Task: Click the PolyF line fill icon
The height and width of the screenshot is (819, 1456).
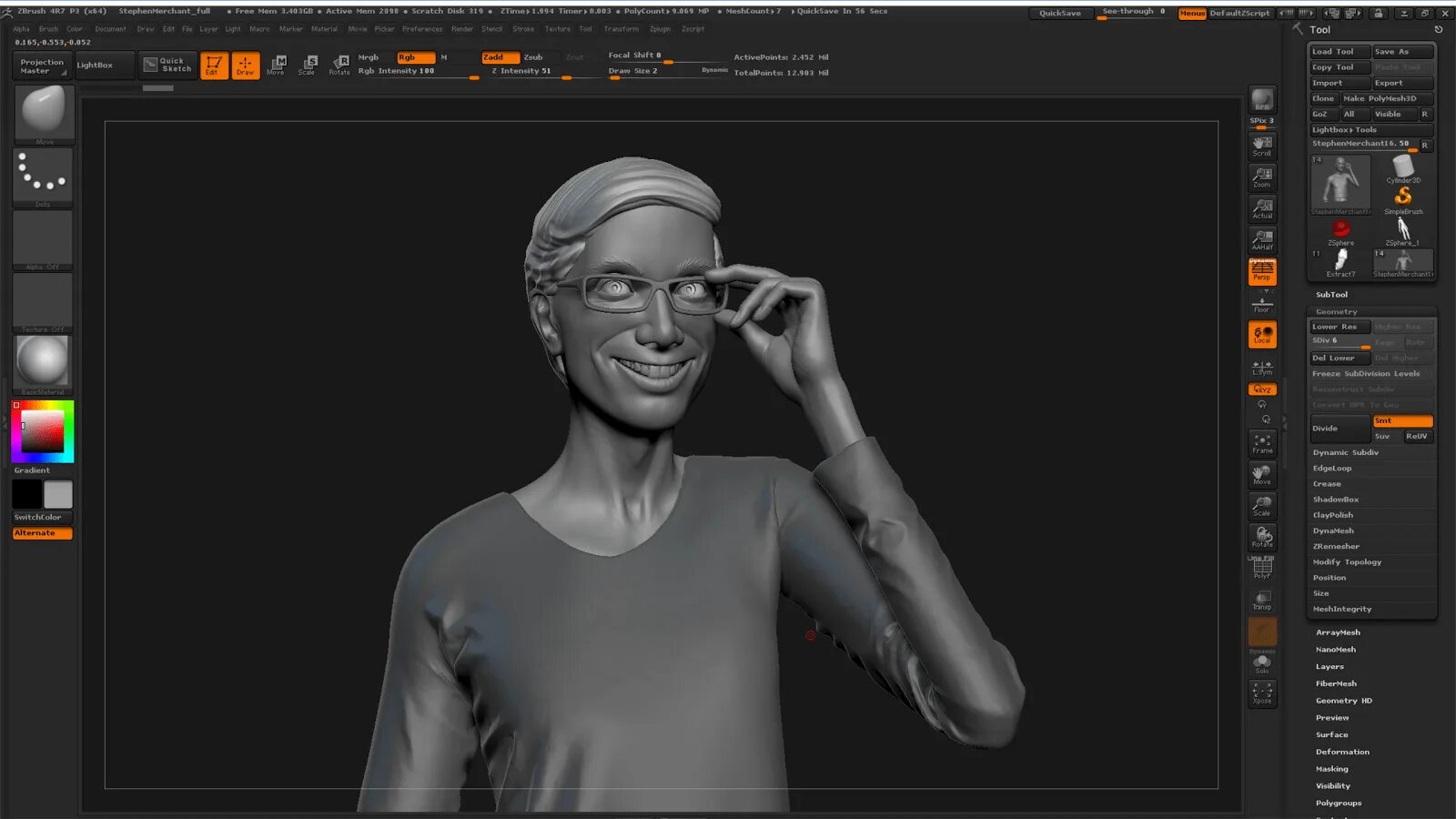Action: click(1262, 569)
